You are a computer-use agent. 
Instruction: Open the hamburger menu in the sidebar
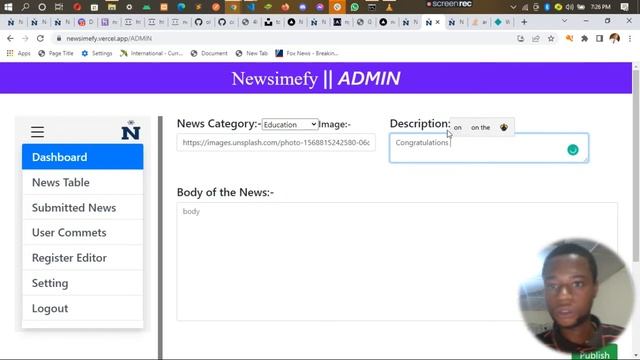[x=37, y=132]
